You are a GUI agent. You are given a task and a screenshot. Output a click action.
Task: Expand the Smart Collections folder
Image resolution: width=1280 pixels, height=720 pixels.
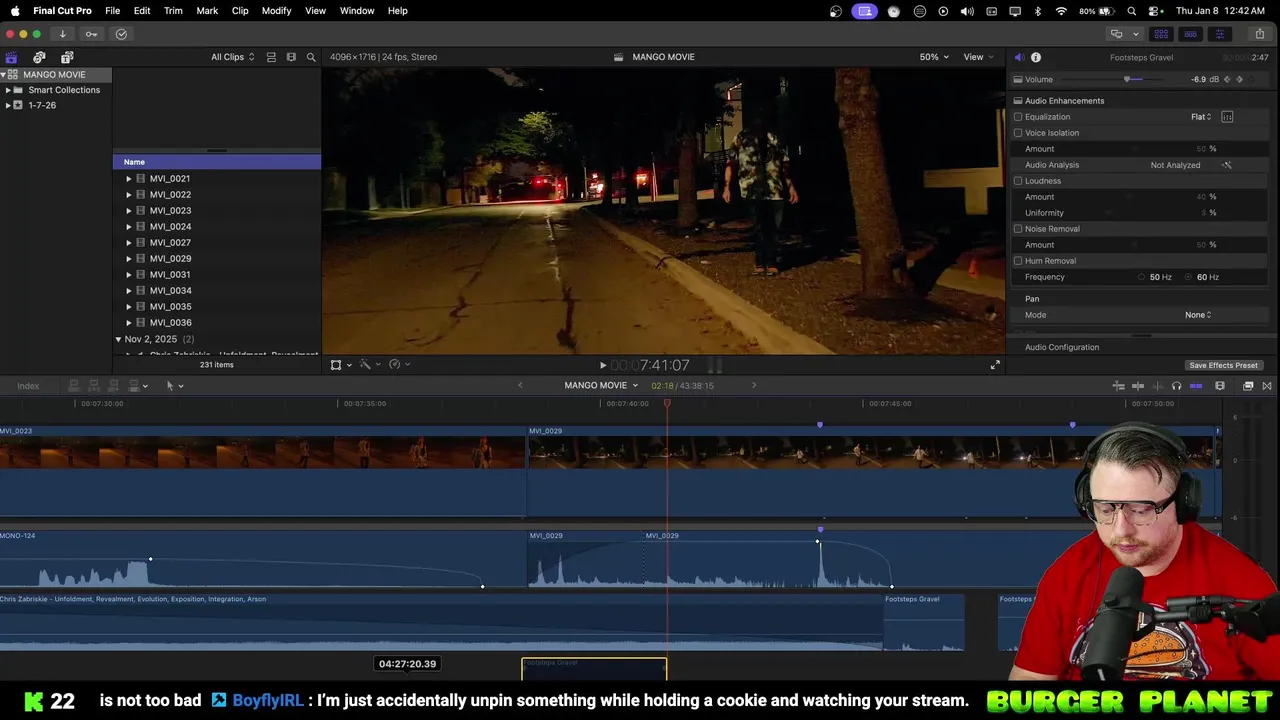[8, 90]
